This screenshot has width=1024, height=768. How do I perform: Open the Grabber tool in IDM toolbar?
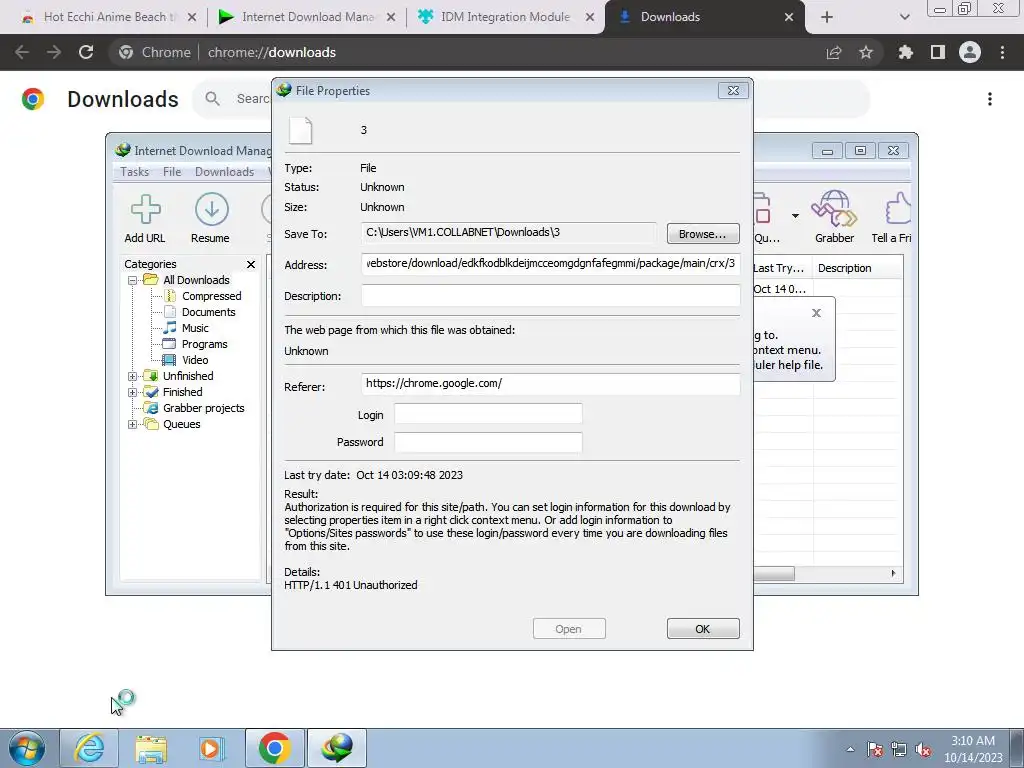[834, 210]
